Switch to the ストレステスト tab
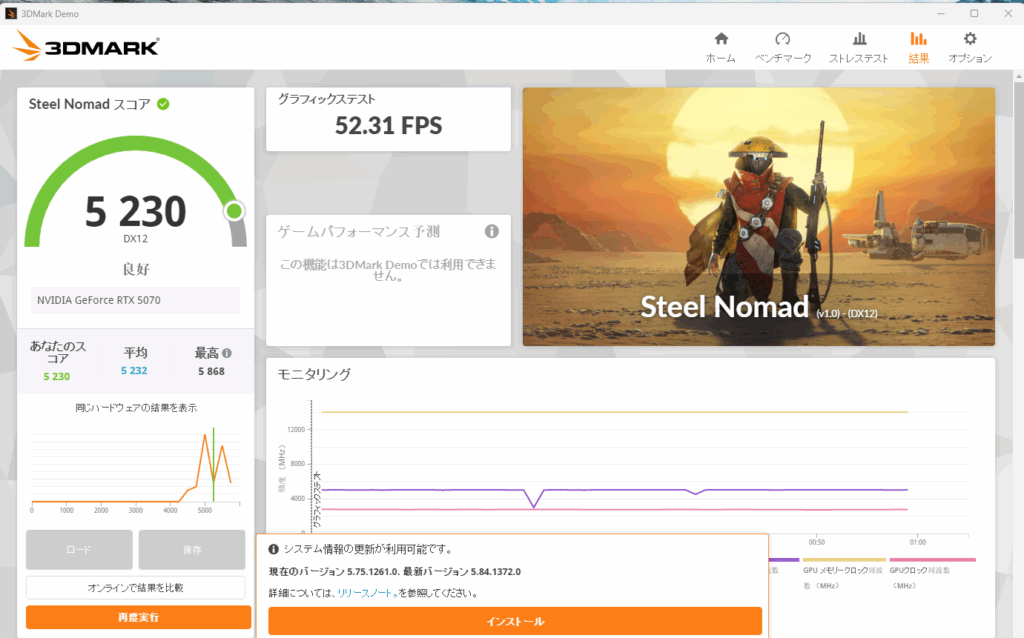Viewport: 1024px width, 638px height. (x=859, y=48)
